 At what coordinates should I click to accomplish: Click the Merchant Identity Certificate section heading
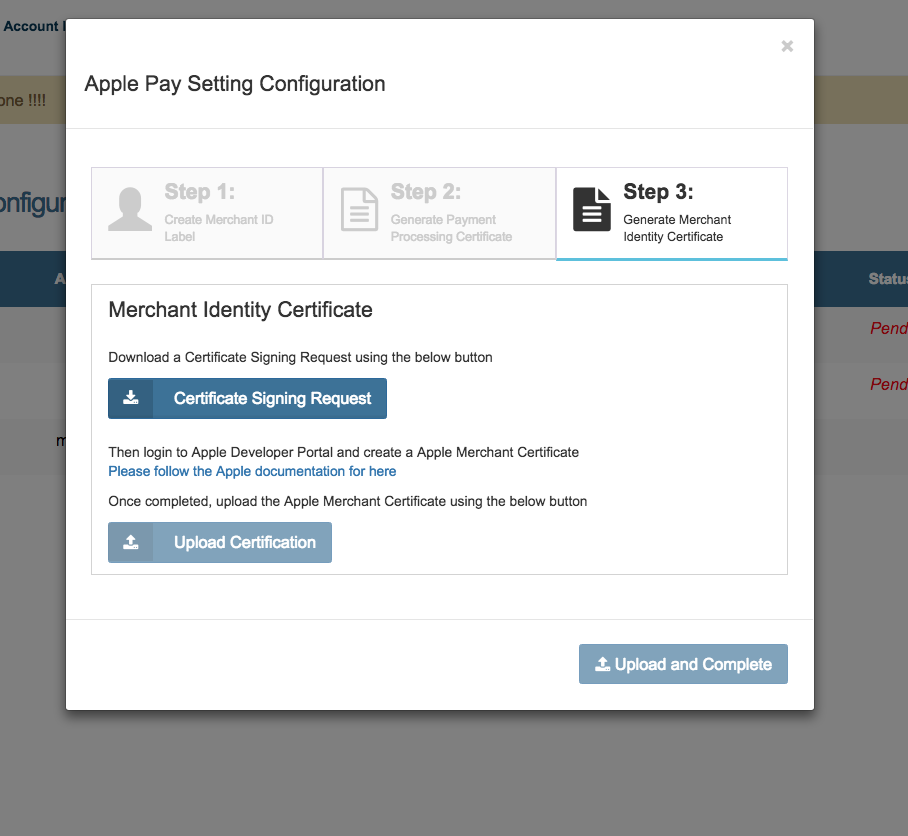[x=240, y=310]
